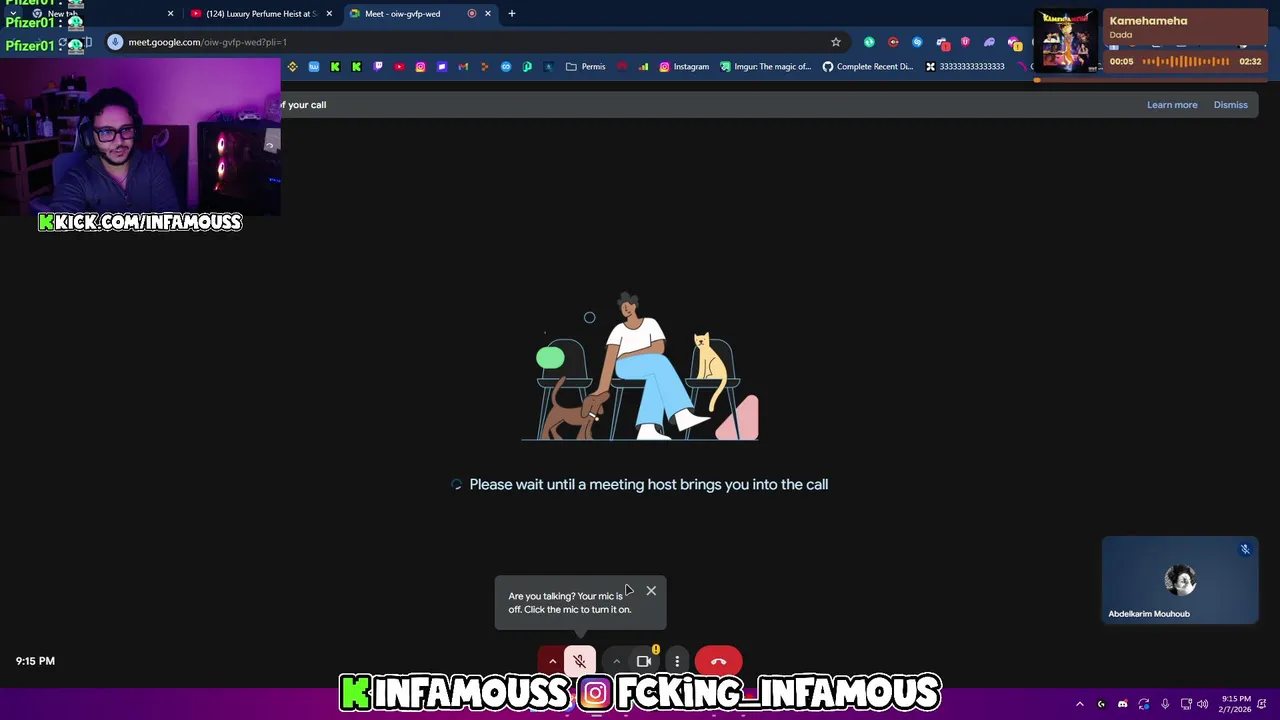Turn on the camera in Meet
The width and height of the screenshot is (1280, 720).
tap(644, 661)
